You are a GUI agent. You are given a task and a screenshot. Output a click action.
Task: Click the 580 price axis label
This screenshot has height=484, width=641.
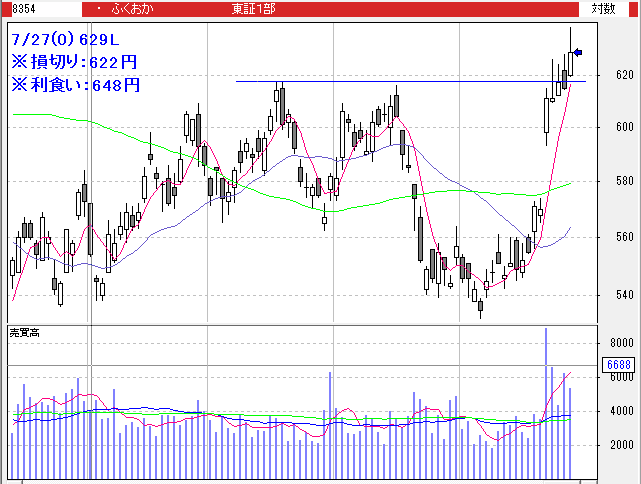(624, 182)
